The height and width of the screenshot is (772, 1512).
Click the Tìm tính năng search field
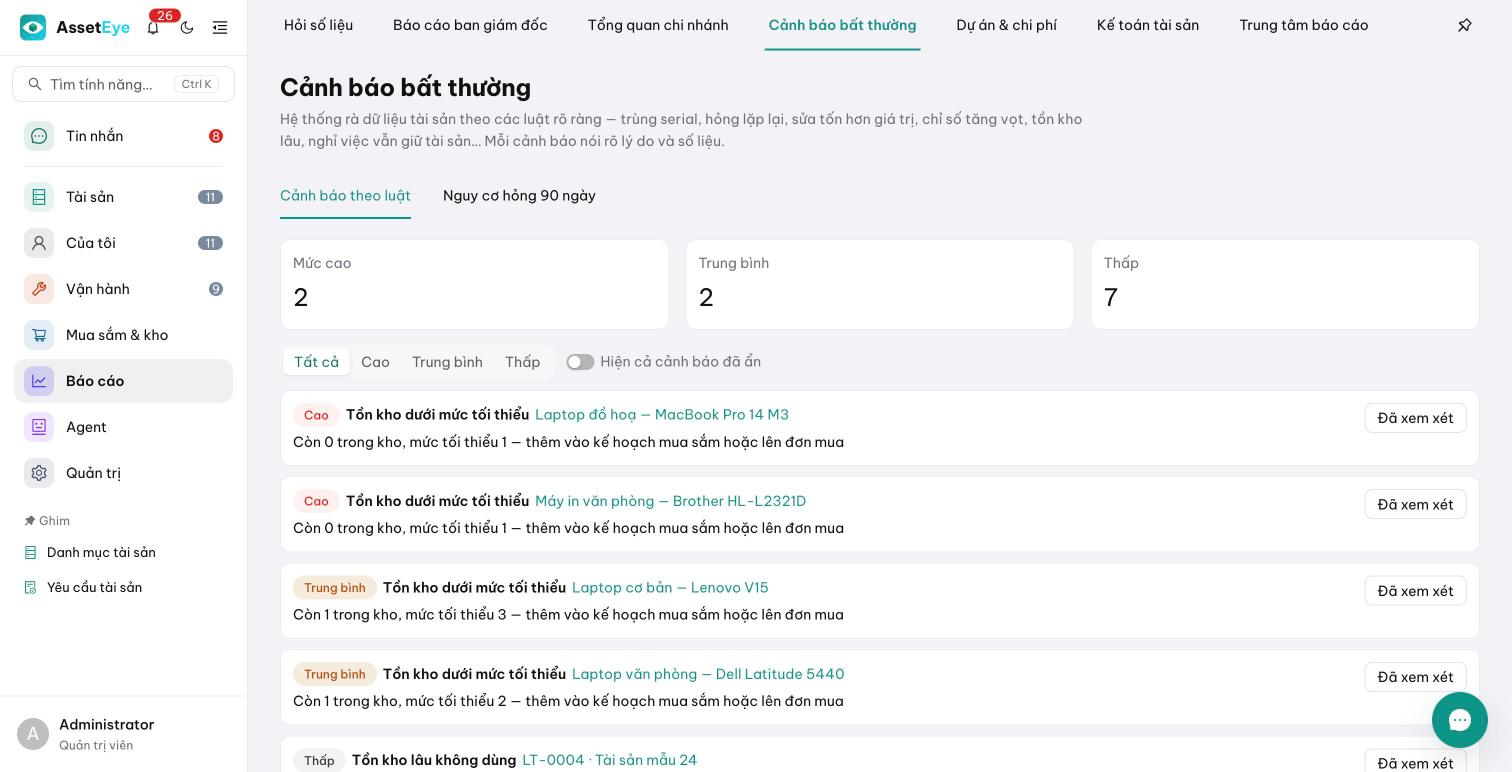click(123, 84)
